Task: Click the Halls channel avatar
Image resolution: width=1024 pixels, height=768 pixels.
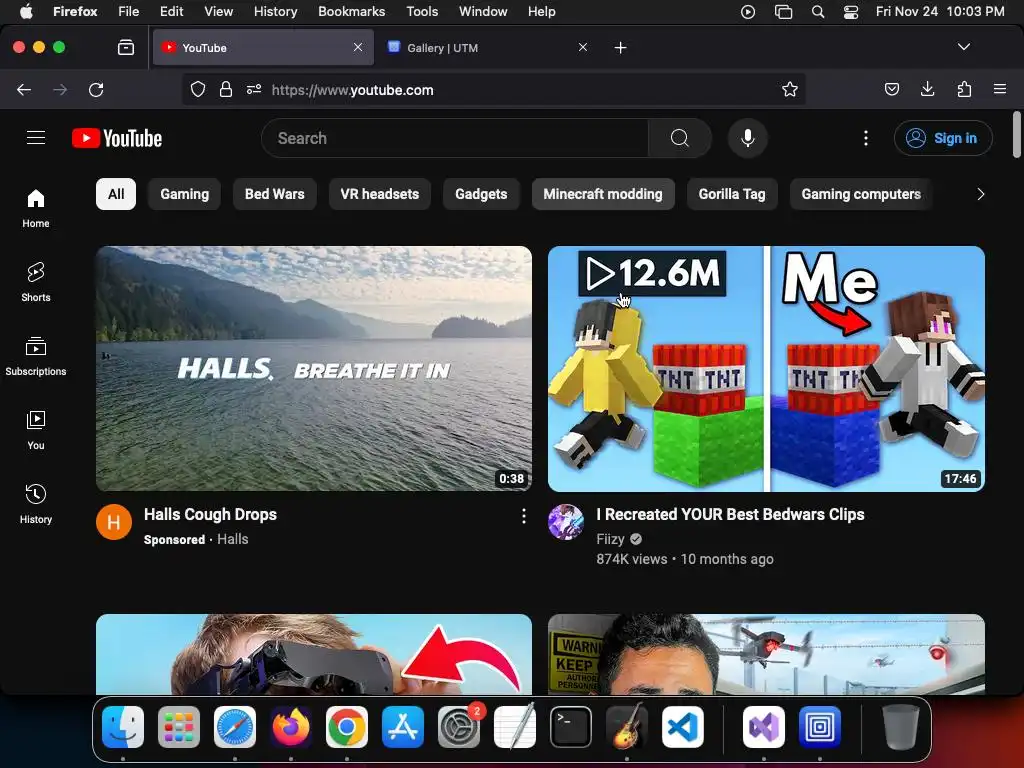Action: click(114, 522)
